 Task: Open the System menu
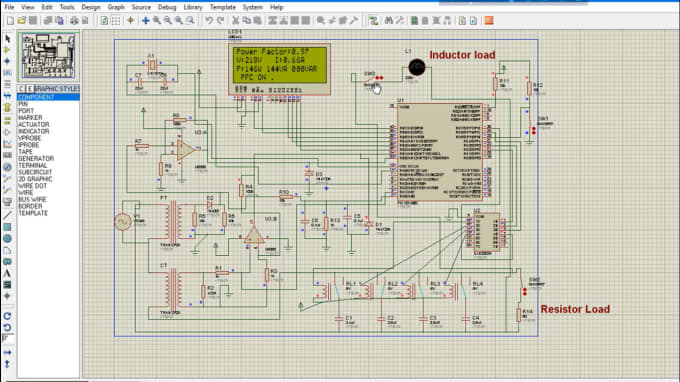click(252, 7)
